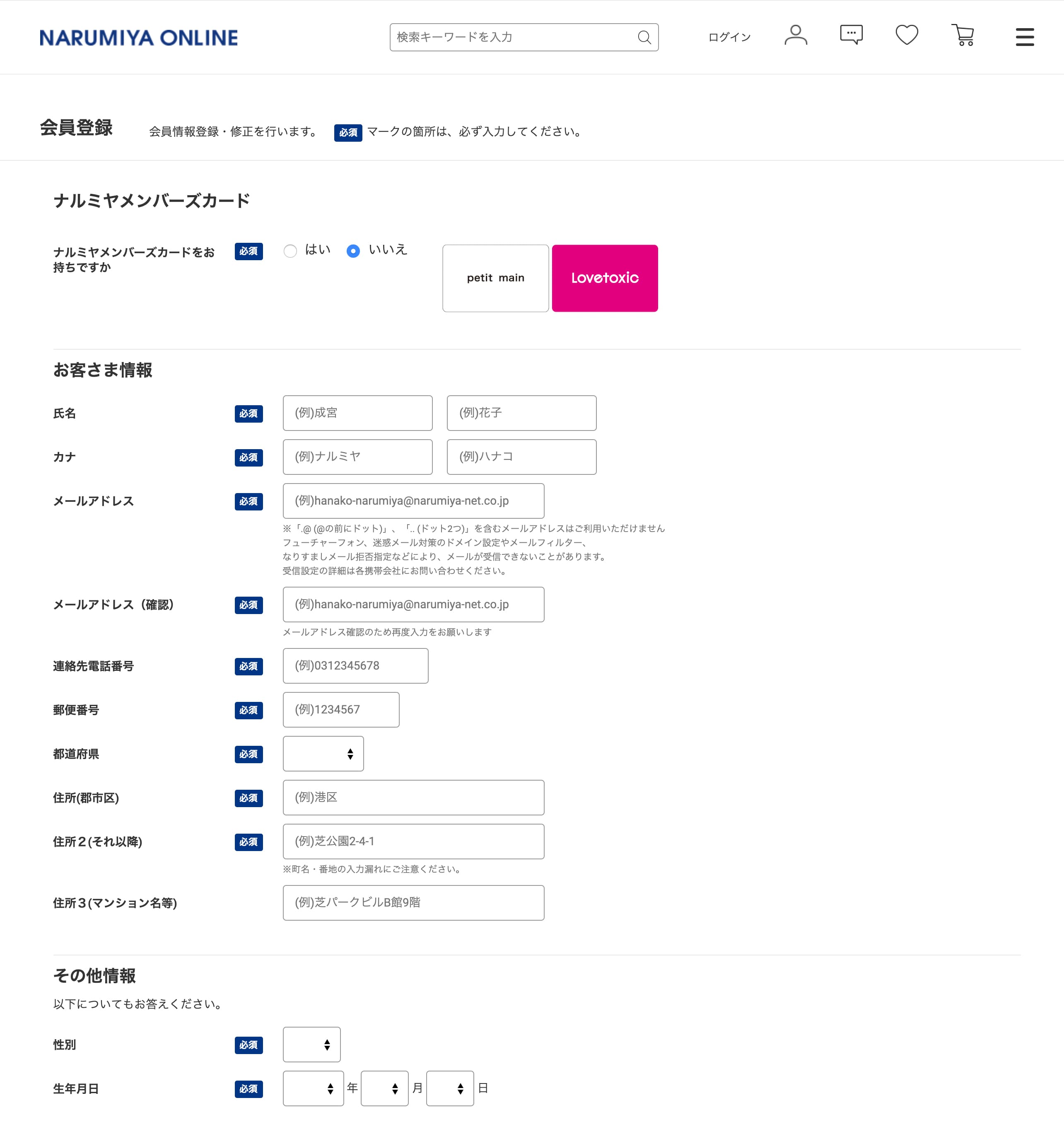Click the 住所３(マンション名等) input field
This screenshot has height=1127, width=1064.
coord(413,902)
